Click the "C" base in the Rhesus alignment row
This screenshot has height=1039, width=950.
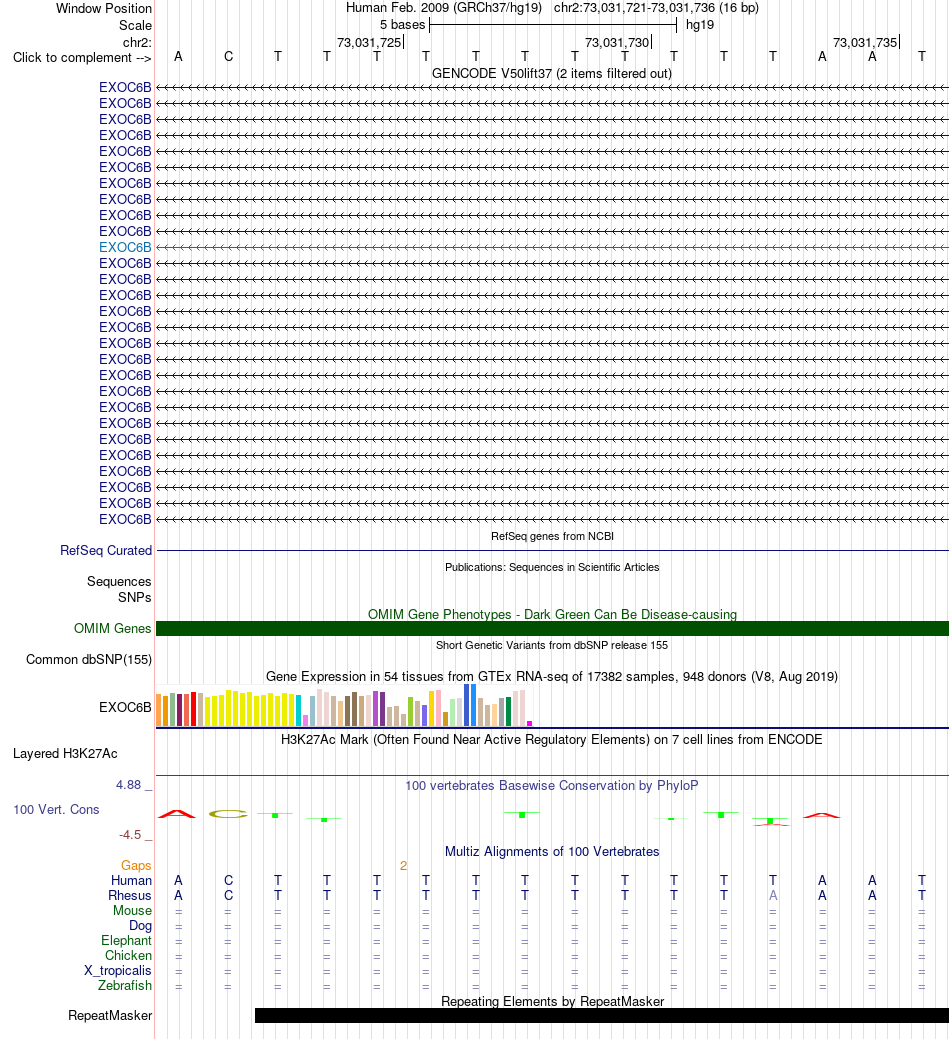[229, 896]
